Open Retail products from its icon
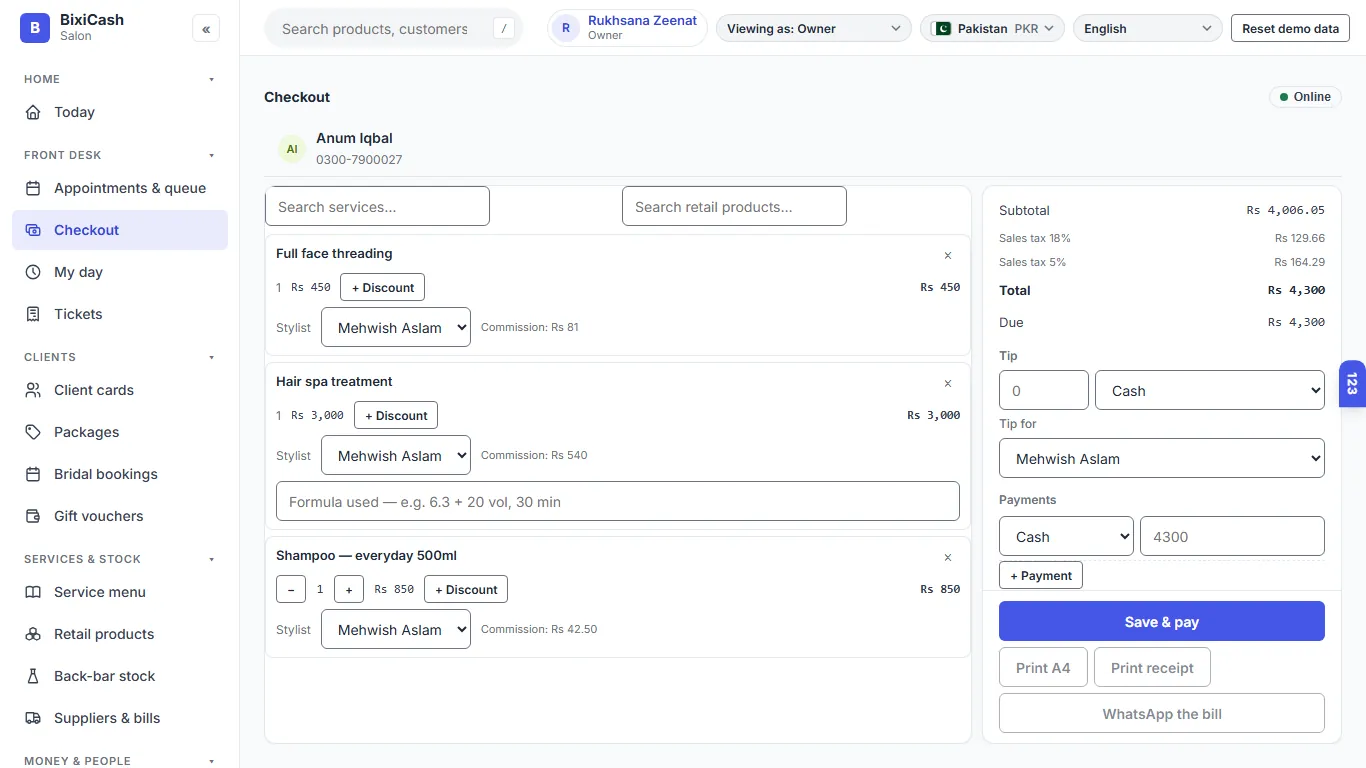 pyautogui.click(x=34, y=634)
